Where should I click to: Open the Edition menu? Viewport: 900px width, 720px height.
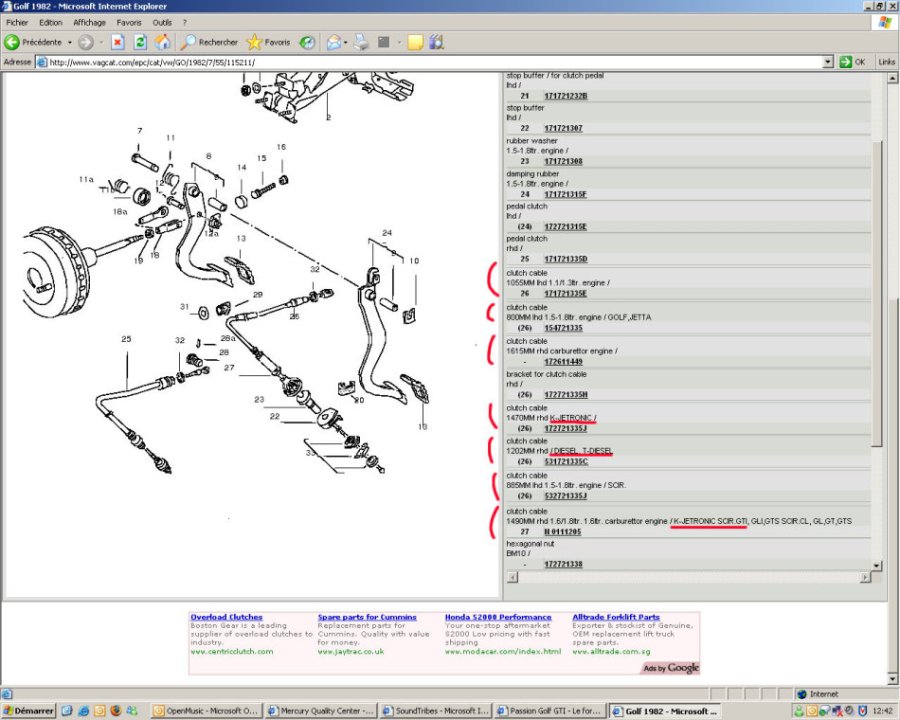[51, 22]
